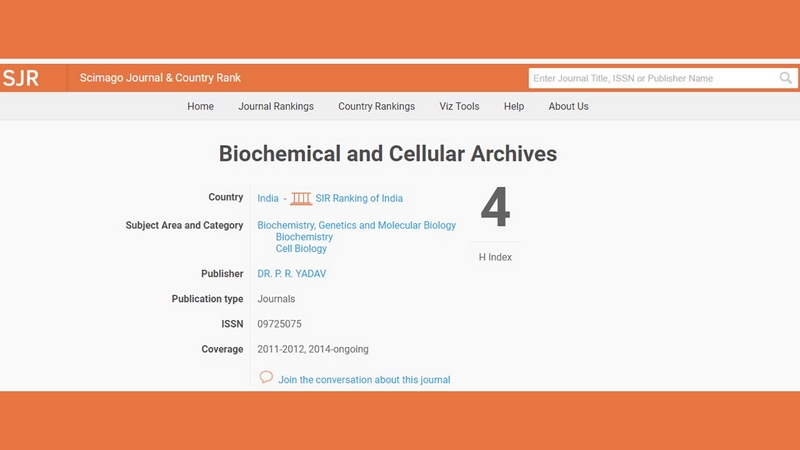
Task: Open the Home menu item
Action: pos(201,106)
